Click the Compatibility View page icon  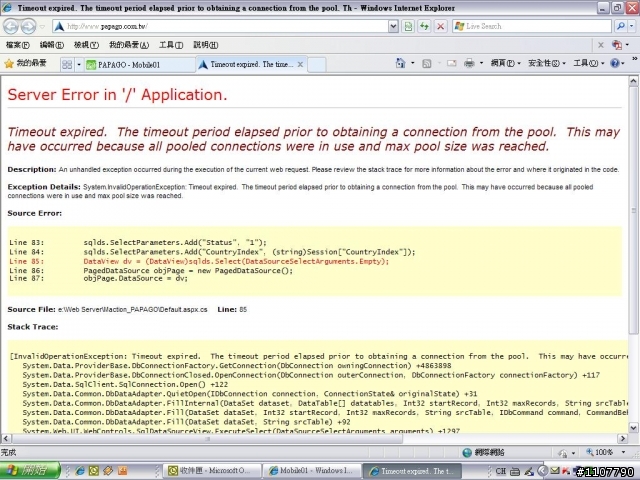tap(408, 27)
